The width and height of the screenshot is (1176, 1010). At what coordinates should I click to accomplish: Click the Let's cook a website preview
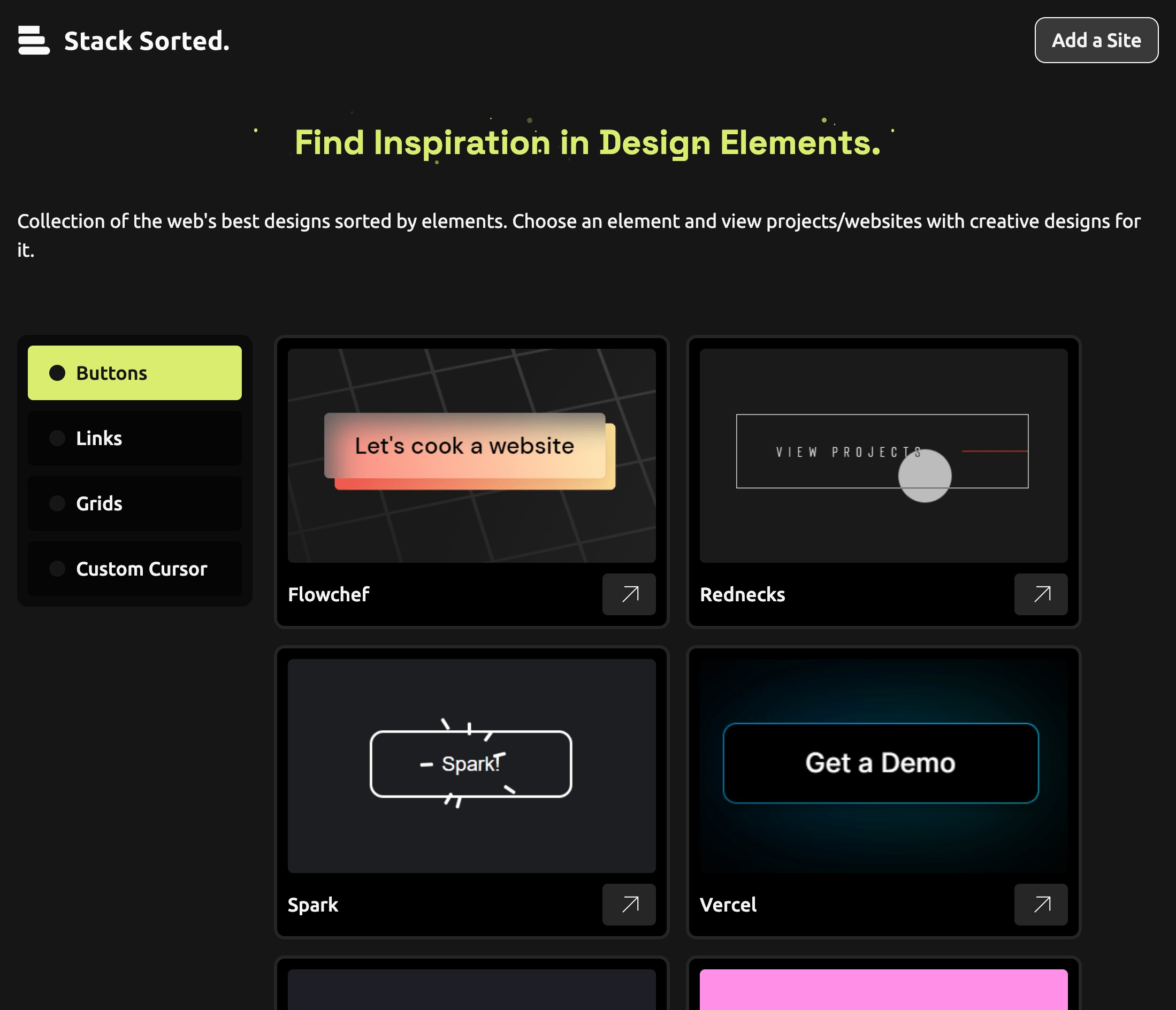[471, 456]
